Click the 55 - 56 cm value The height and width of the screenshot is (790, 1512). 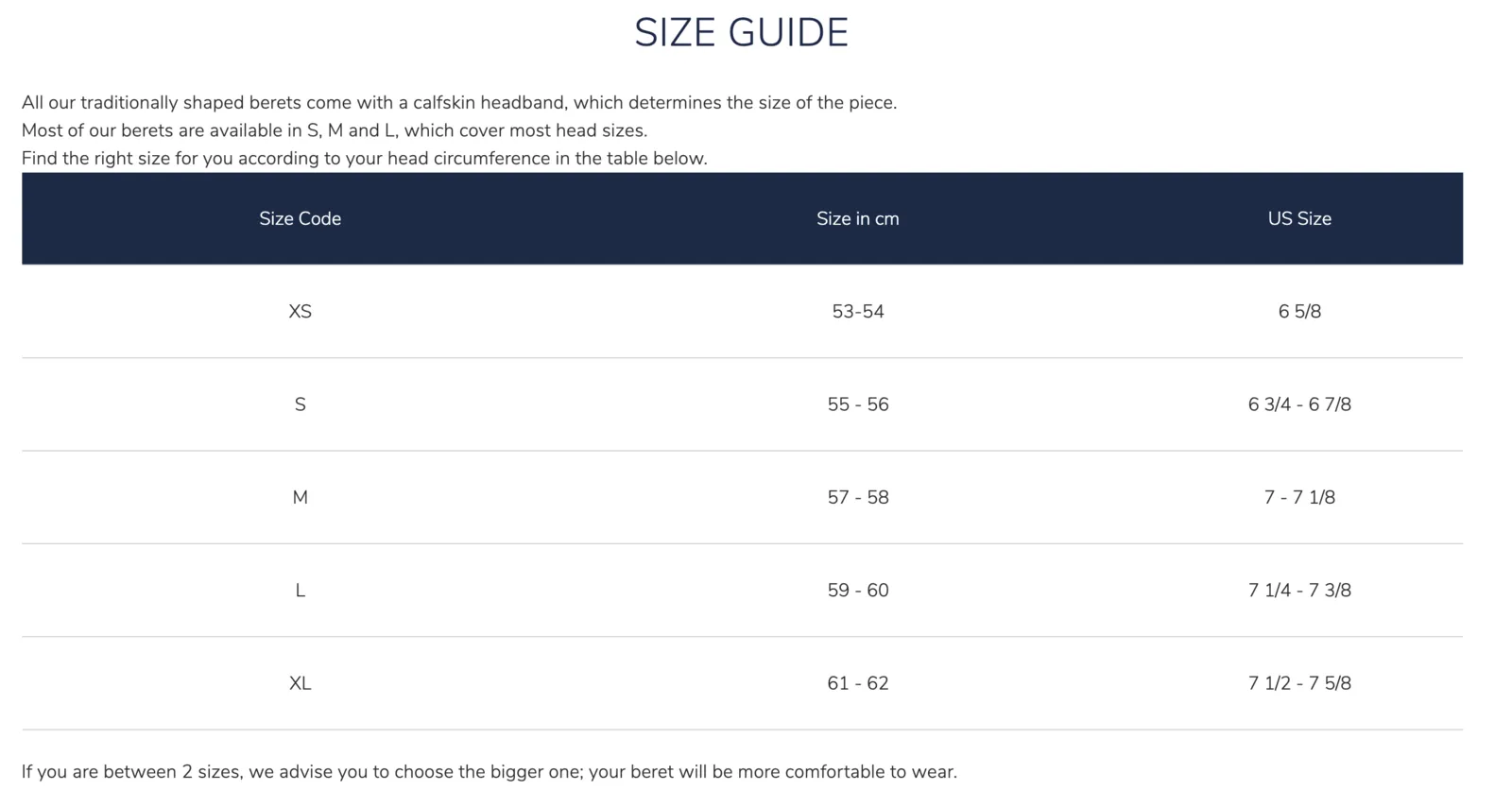pos(858,404)
